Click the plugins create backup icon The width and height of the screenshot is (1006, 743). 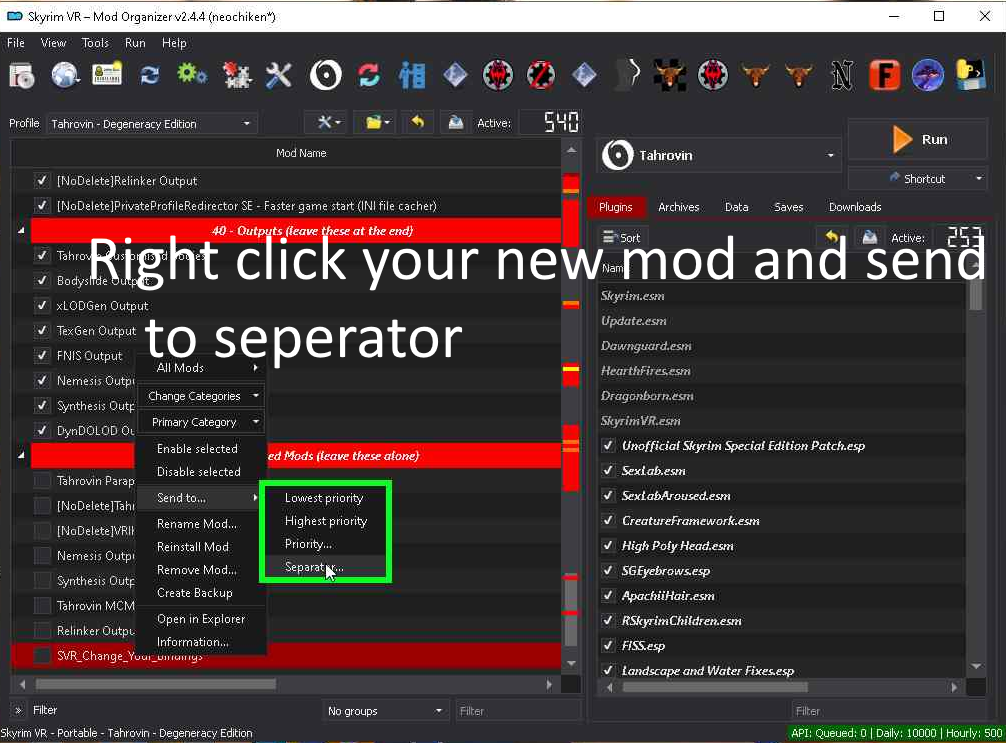point(869,237)
